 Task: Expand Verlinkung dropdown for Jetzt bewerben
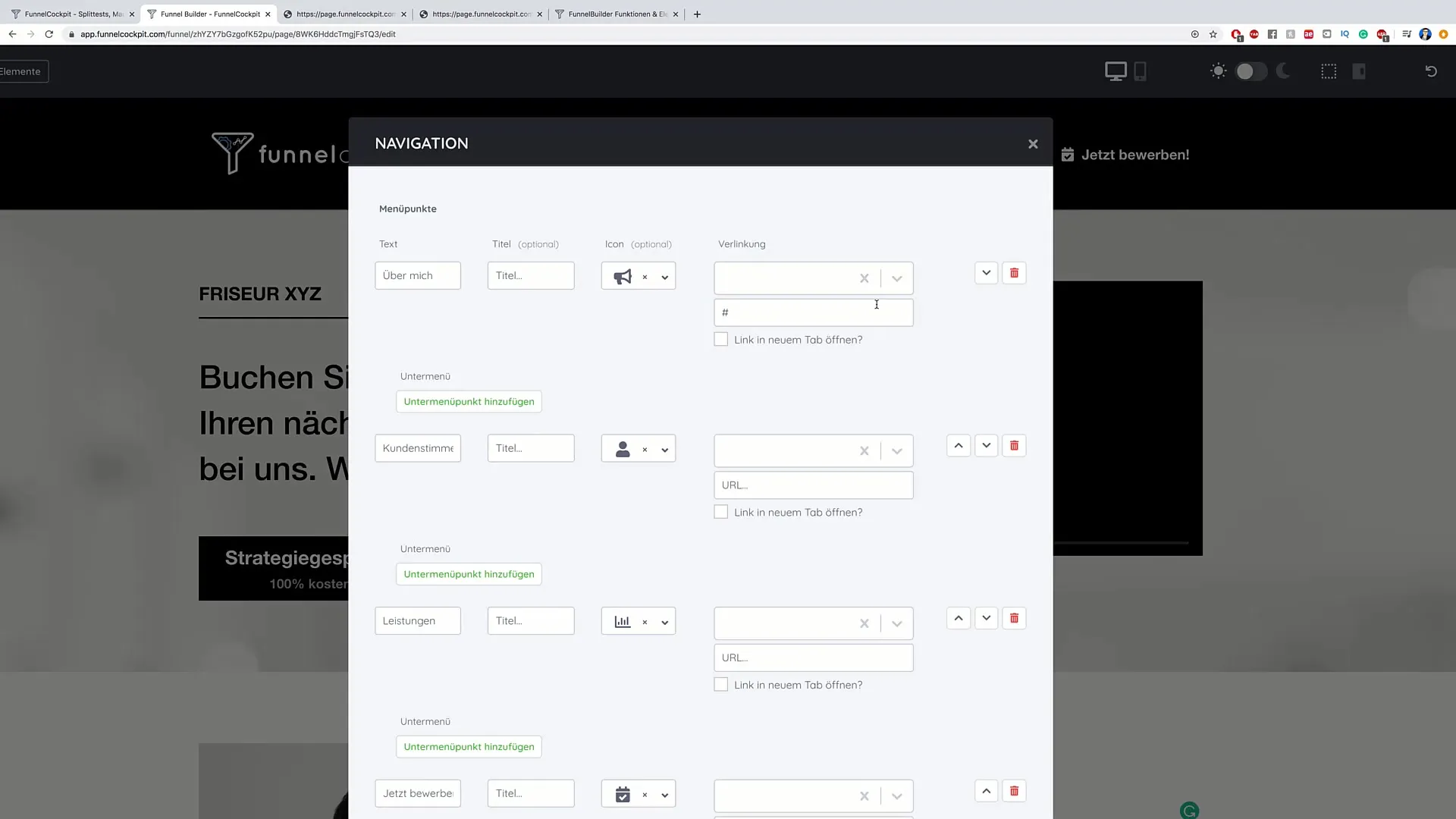point(897,796)
